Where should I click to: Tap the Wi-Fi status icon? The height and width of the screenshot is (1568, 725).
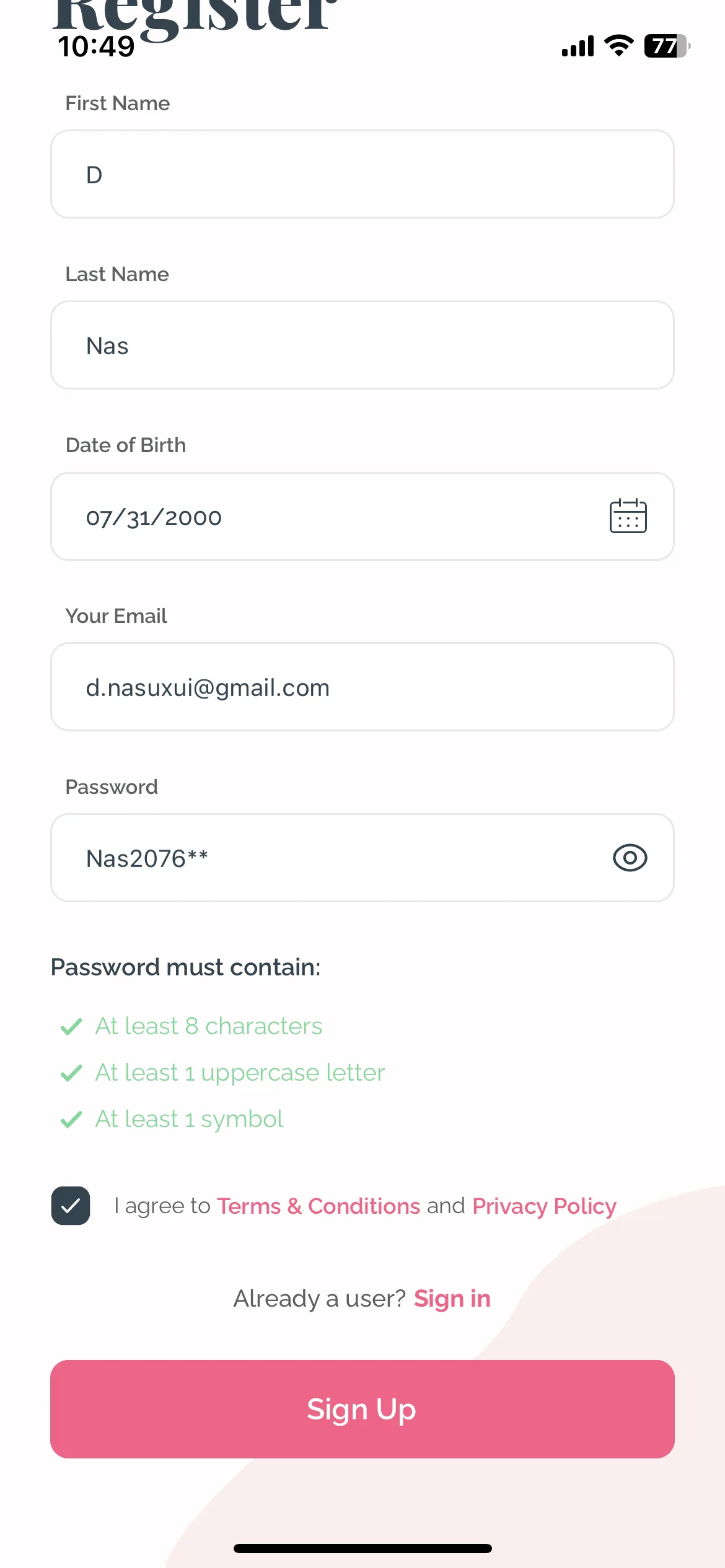coord(618,46)
